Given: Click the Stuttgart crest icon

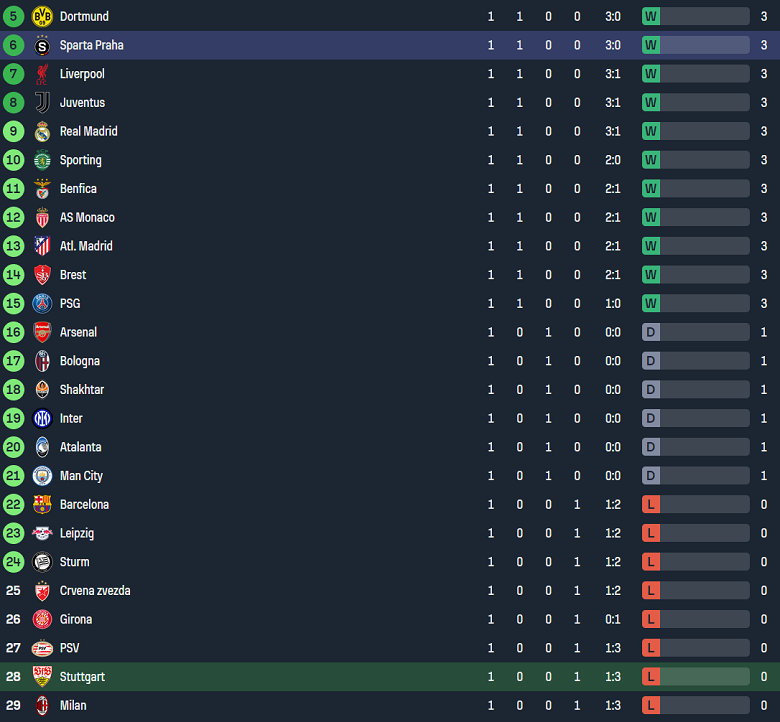Looking at the screenshot, I should click(x=42, y=677).
